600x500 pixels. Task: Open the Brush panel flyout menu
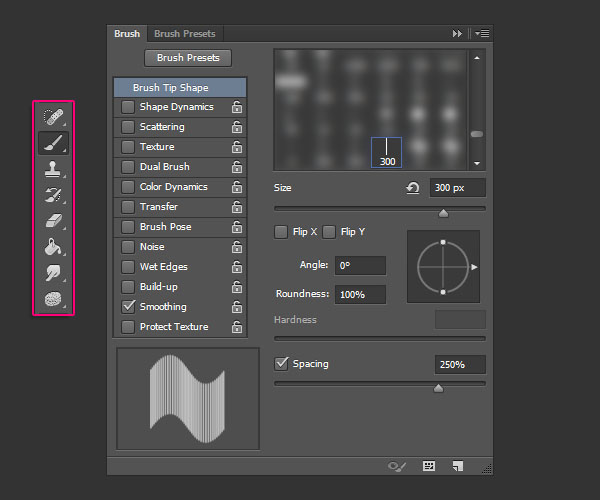point(481,34)
